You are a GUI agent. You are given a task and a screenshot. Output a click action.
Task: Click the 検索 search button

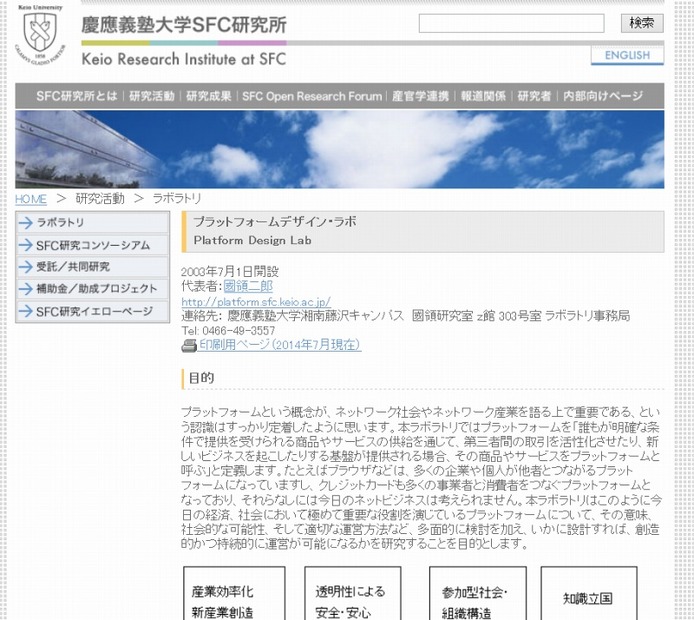642,23
